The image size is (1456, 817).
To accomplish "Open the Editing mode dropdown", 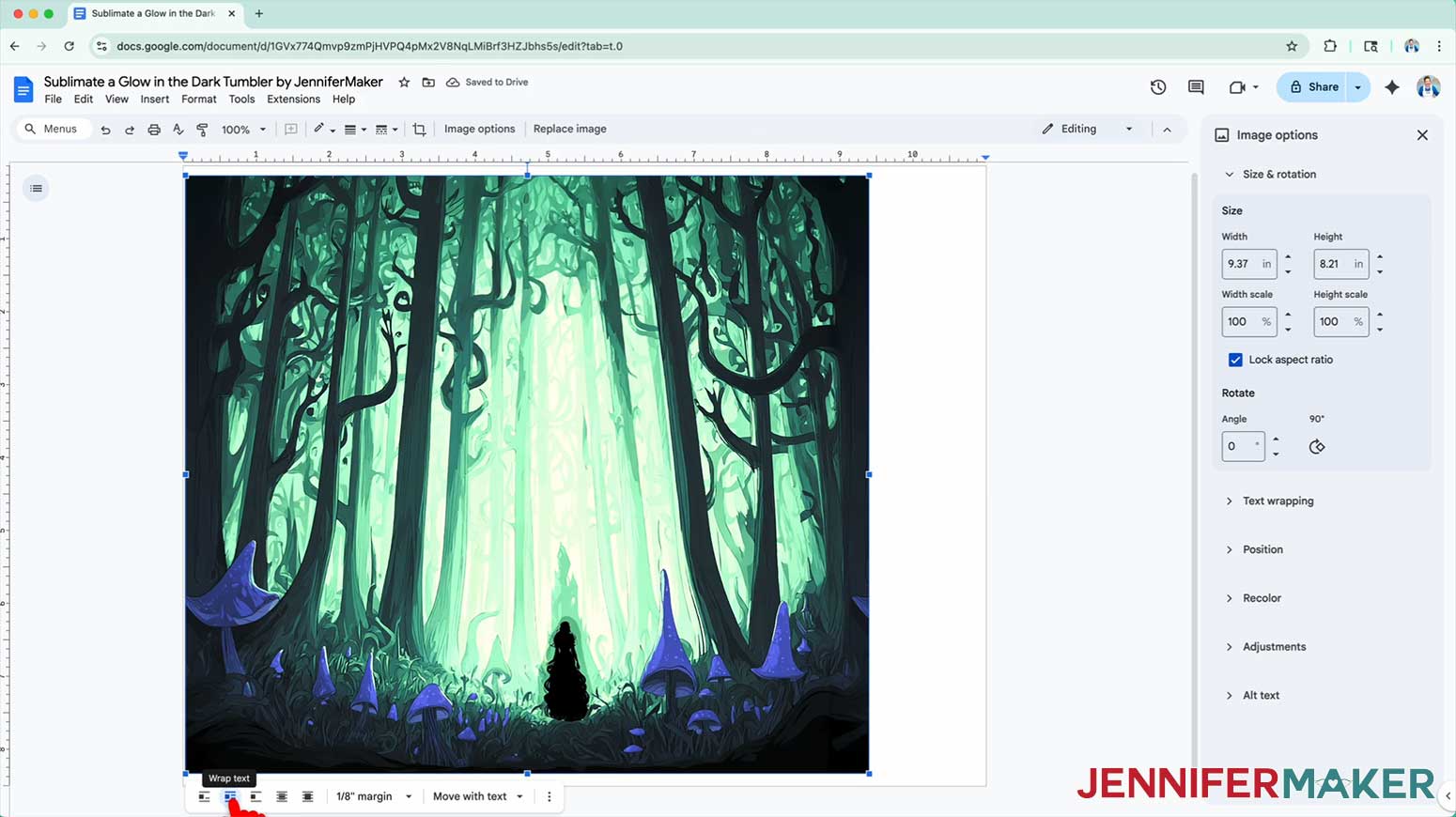I will [1087, 130].
